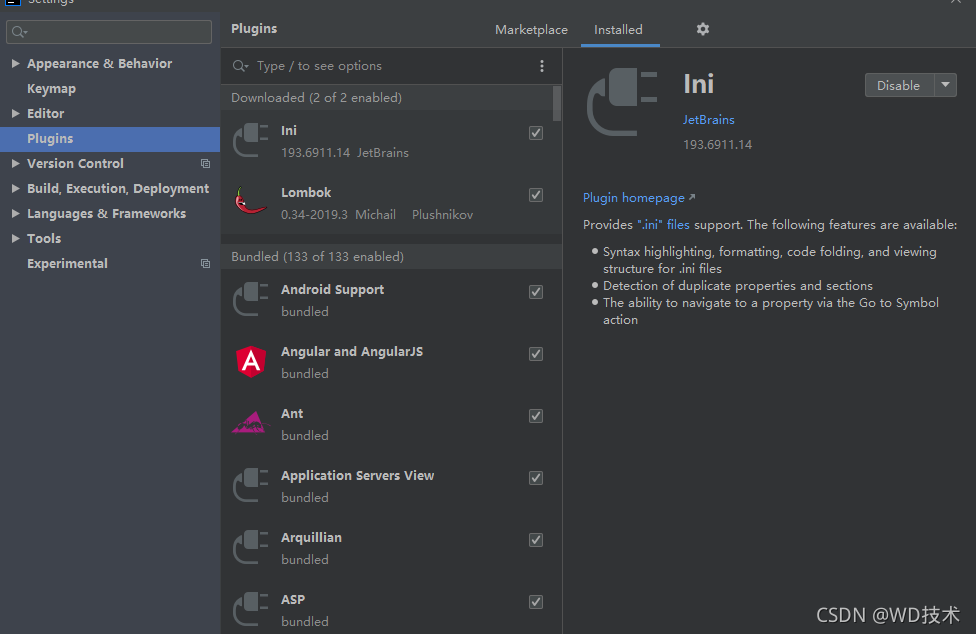This screenshot has height=634, width=976.
Task: Click the large Ini plug icon in details
Action: pyautogui.click(x=622, y=102)
